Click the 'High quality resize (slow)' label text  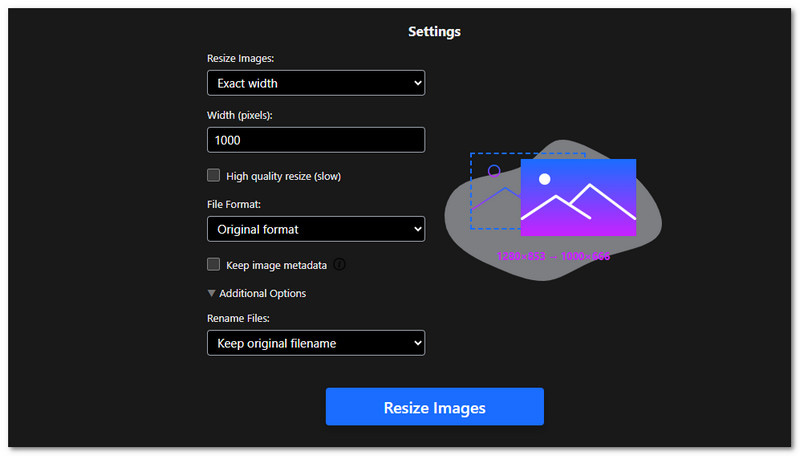284,177
